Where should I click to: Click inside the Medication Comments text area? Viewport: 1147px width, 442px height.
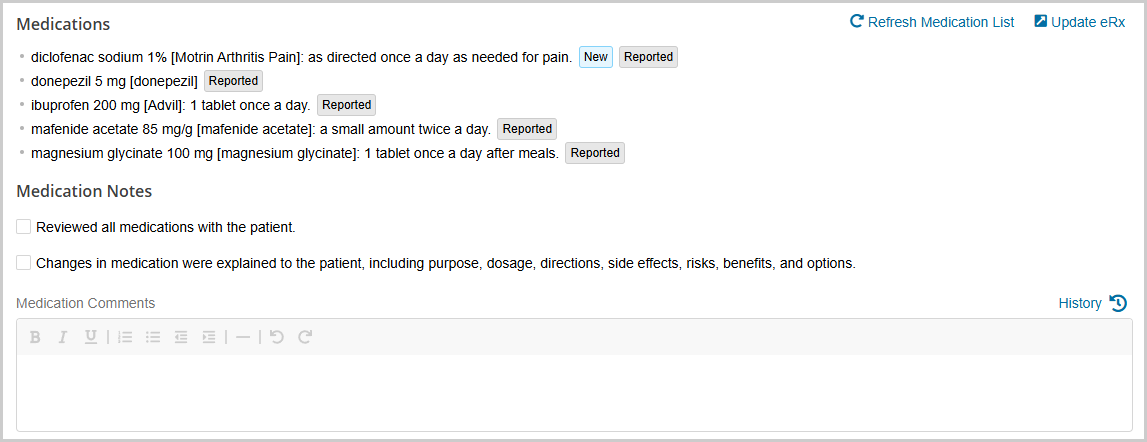[574, 392]
